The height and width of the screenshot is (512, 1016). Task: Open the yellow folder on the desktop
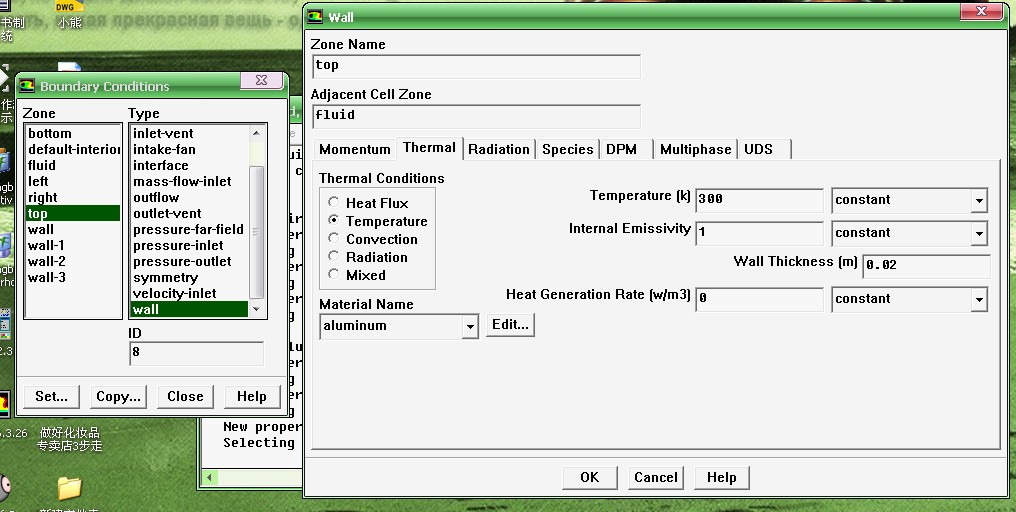tap(69, 489)
